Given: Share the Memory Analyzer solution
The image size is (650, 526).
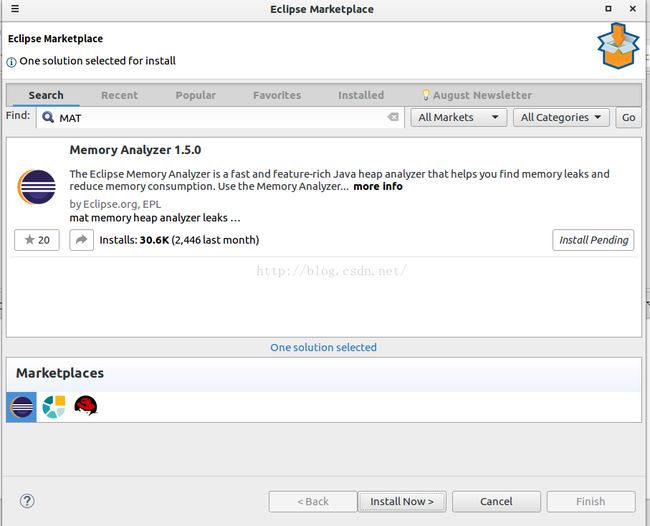Looking at the screenshot, I should [x=82, y=240].
